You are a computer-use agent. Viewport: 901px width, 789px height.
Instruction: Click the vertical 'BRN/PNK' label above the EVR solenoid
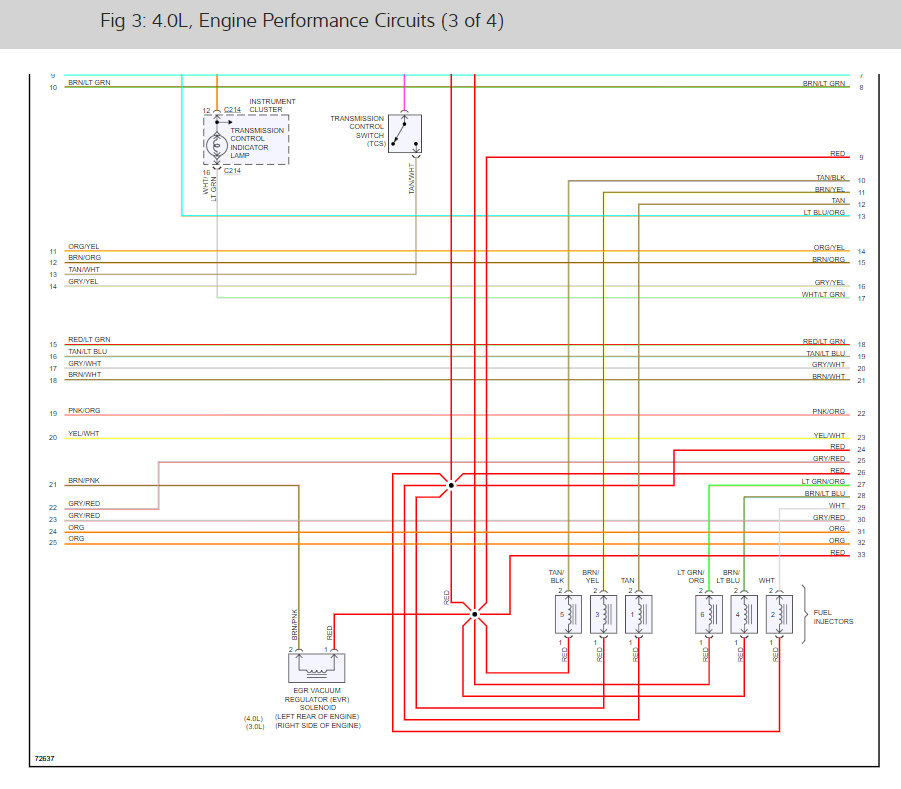pyautogui.click(x=295, y=625)
